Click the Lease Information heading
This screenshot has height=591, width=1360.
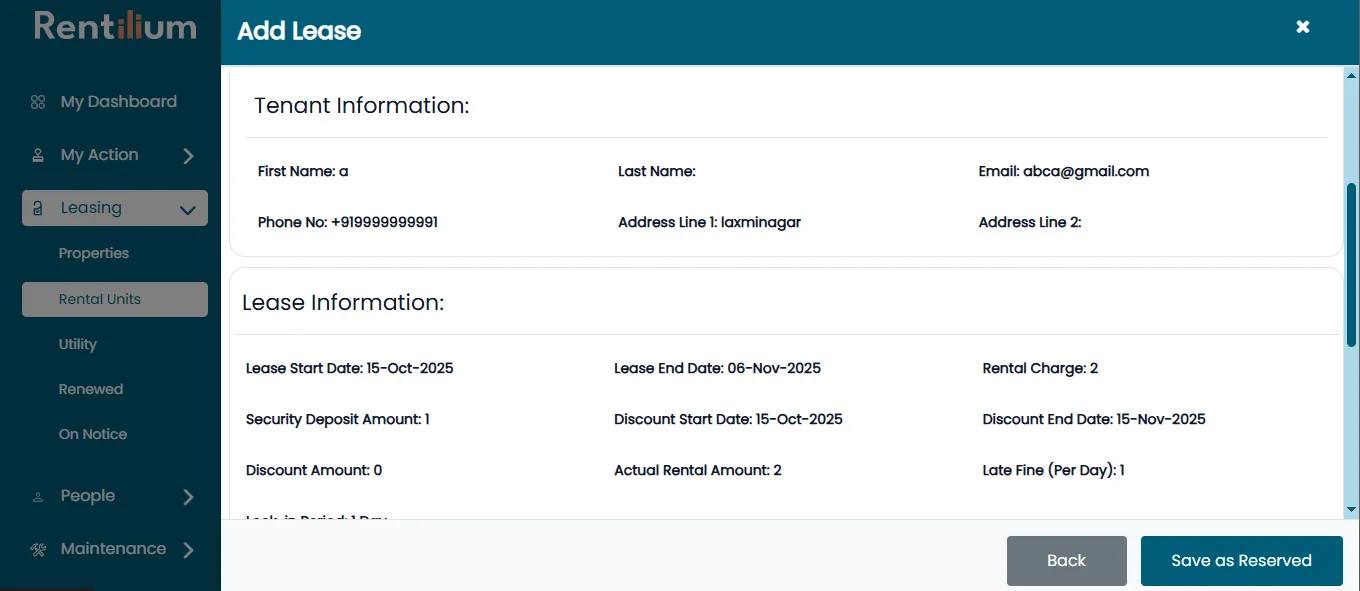pos(343,302)
